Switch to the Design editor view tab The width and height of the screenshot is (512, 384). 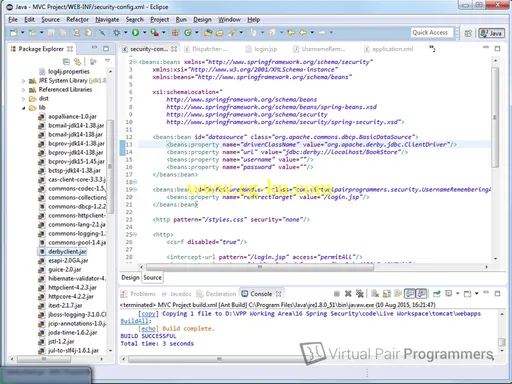pyautogui.click(x=130, y=277)
